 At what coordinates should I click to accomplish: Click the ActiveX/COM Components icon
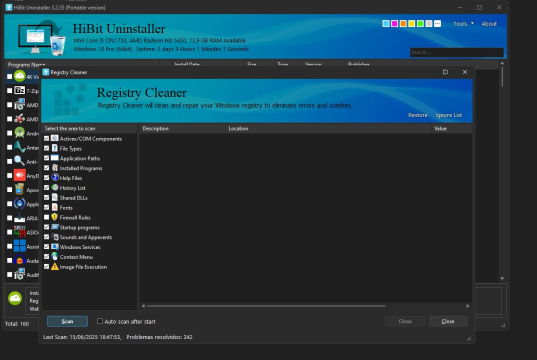tap(55, 138)
